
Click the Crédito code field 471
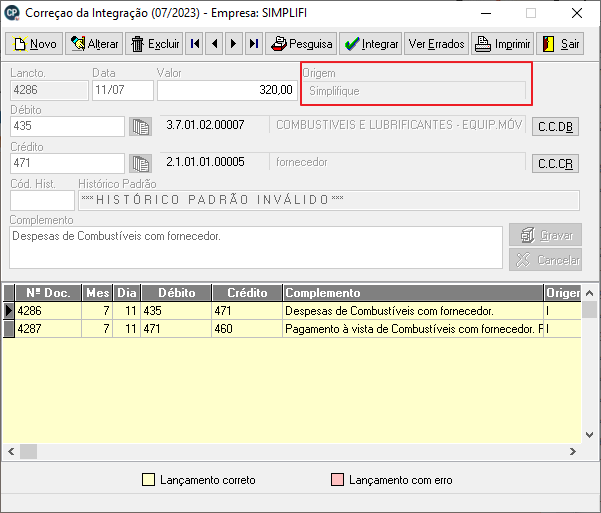click(x=67, y=163)
